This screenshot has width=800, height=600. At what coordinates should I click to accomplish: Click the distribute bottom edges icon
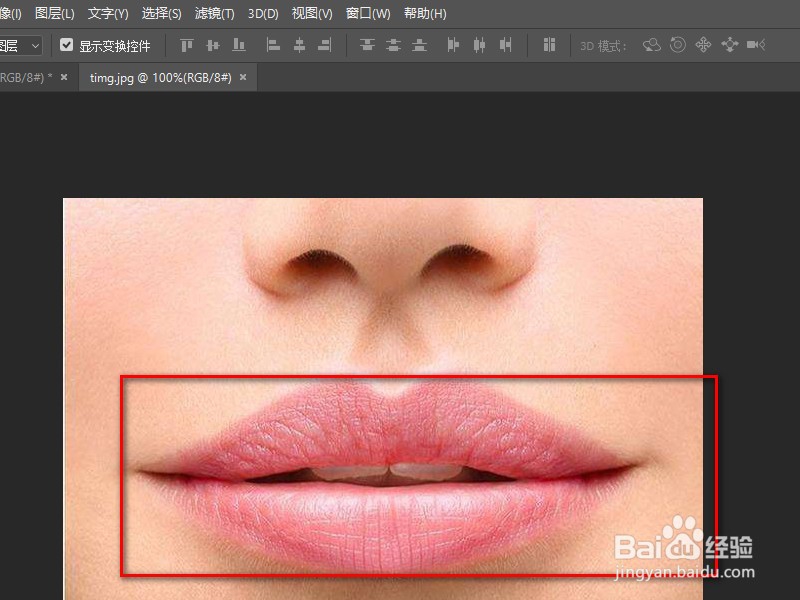419,45
